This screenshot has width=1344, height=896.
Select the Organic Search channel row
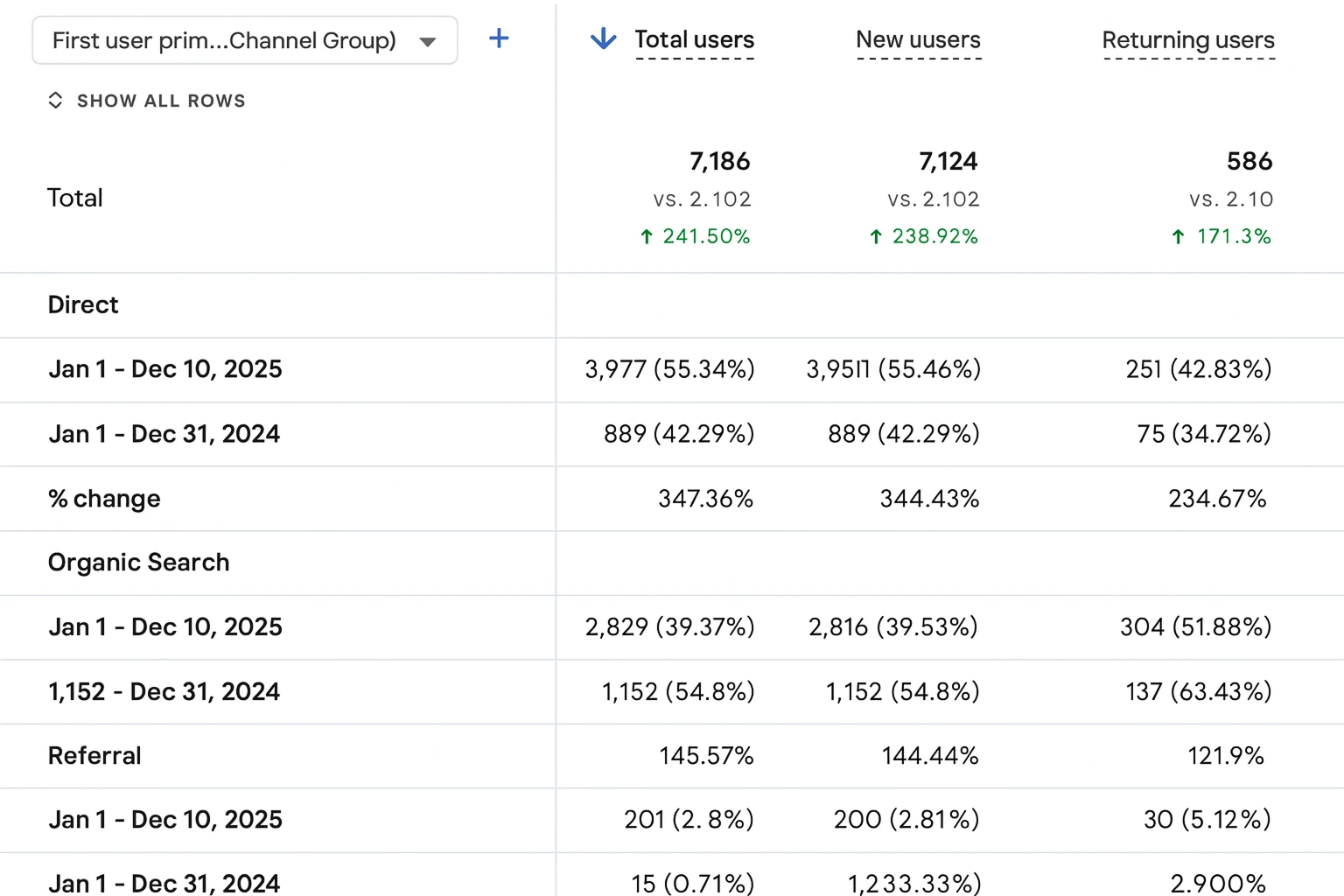click(x=672, y=563)
